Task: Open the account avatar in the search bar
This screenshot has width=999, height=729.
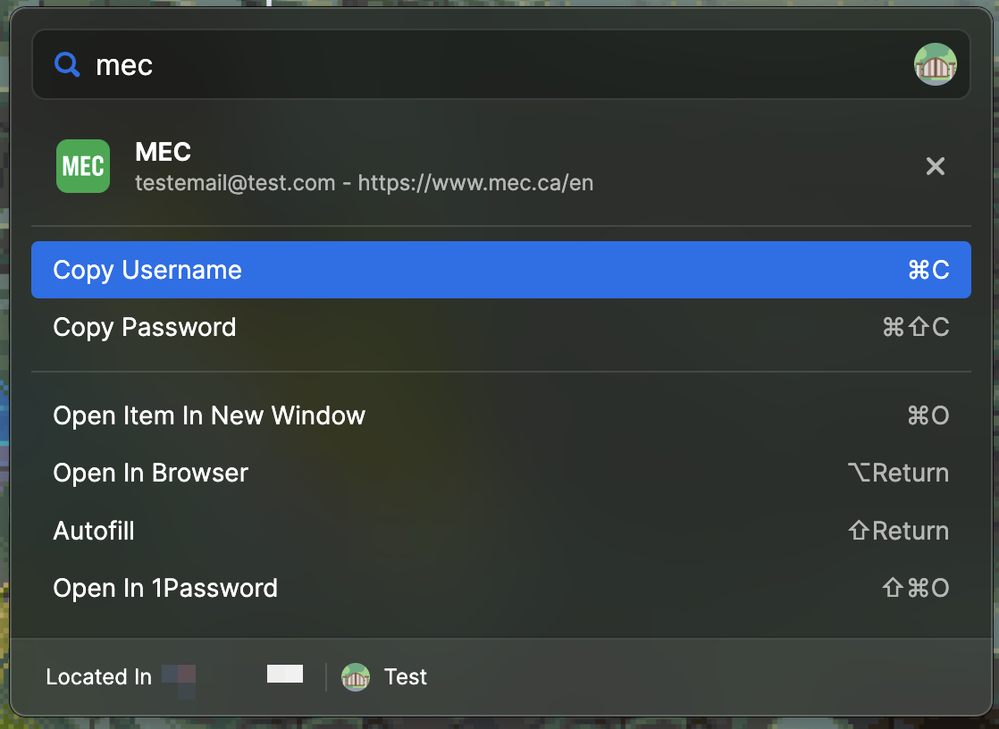Action: tap(935, 65)
